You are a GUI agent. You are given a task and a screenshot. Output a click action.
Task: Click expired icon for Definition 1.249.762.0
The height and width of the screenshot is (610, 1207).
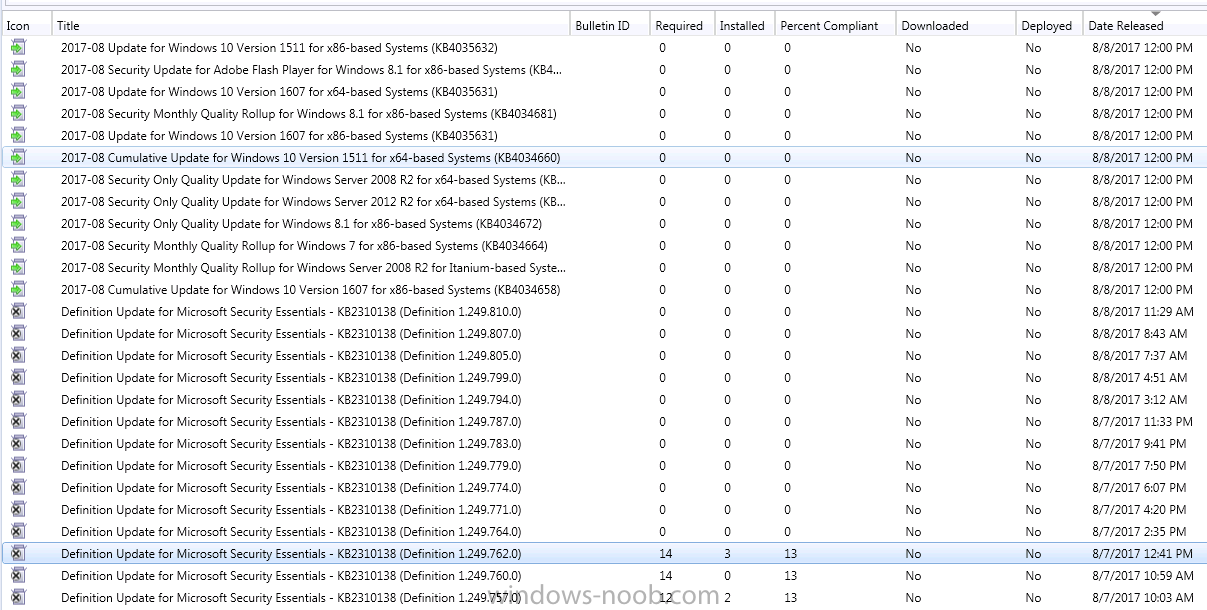tap(18, 553)
